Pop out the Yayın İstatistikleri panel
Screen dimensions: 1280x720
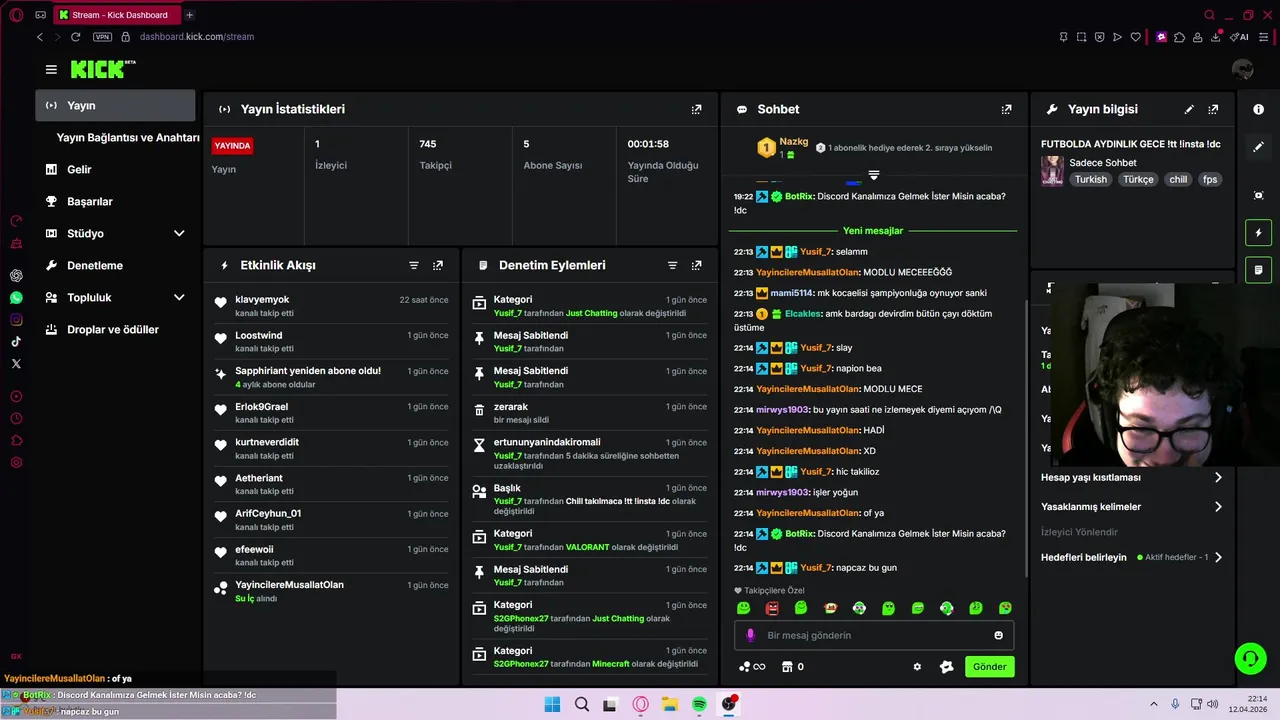[x=696, y=109]
